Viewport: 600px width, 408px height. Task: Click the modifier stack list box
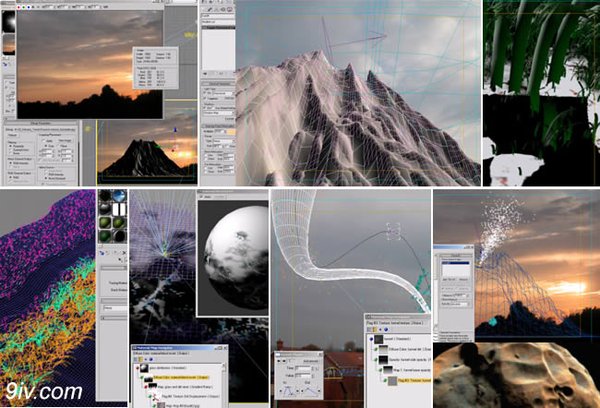pyautogui.click(x=218, y=47)
